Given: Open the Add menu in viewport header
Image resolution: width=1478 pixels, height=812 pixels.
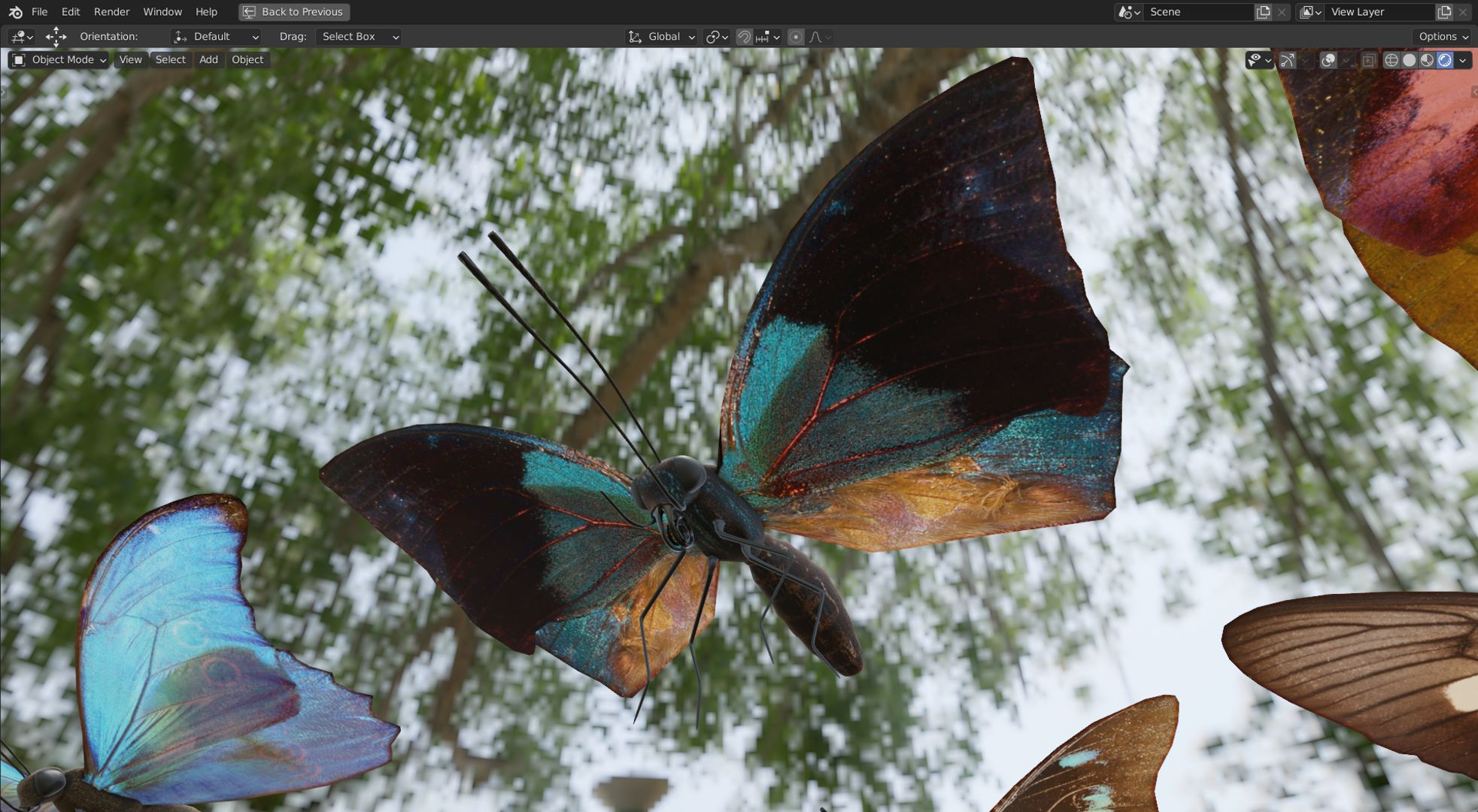Looking at the screenshot, I should (208, 60).
